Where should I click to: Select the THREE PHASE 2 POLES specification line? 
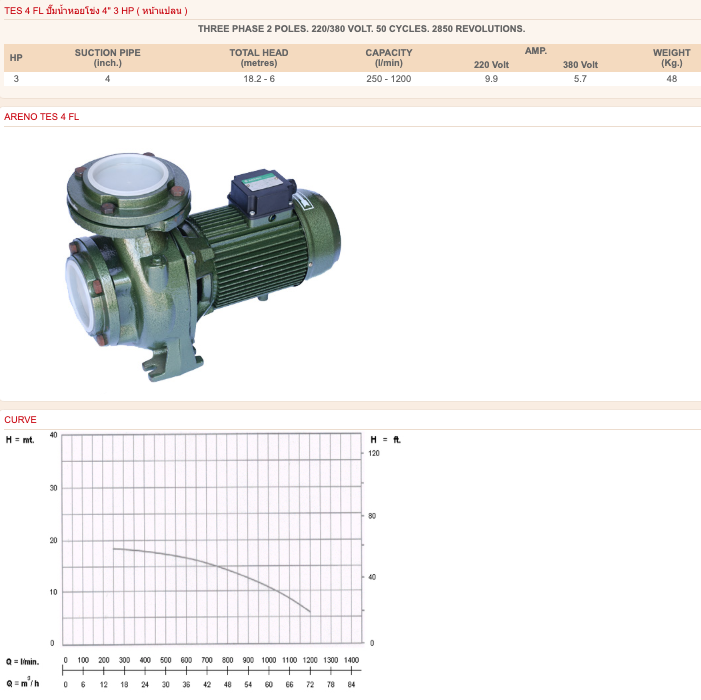[x=361, y=29]
